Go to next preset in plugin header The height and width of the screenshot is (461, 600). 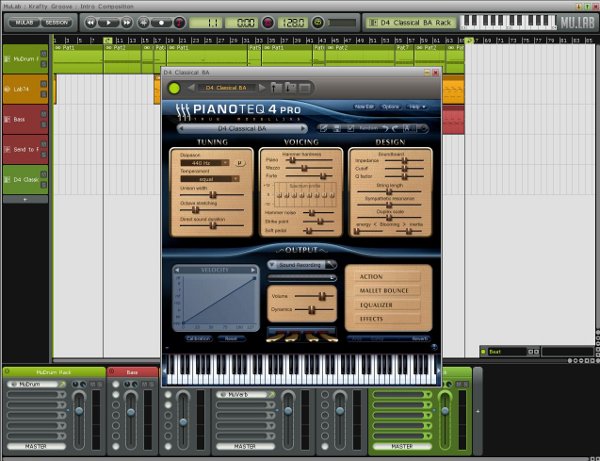[262, 88]
